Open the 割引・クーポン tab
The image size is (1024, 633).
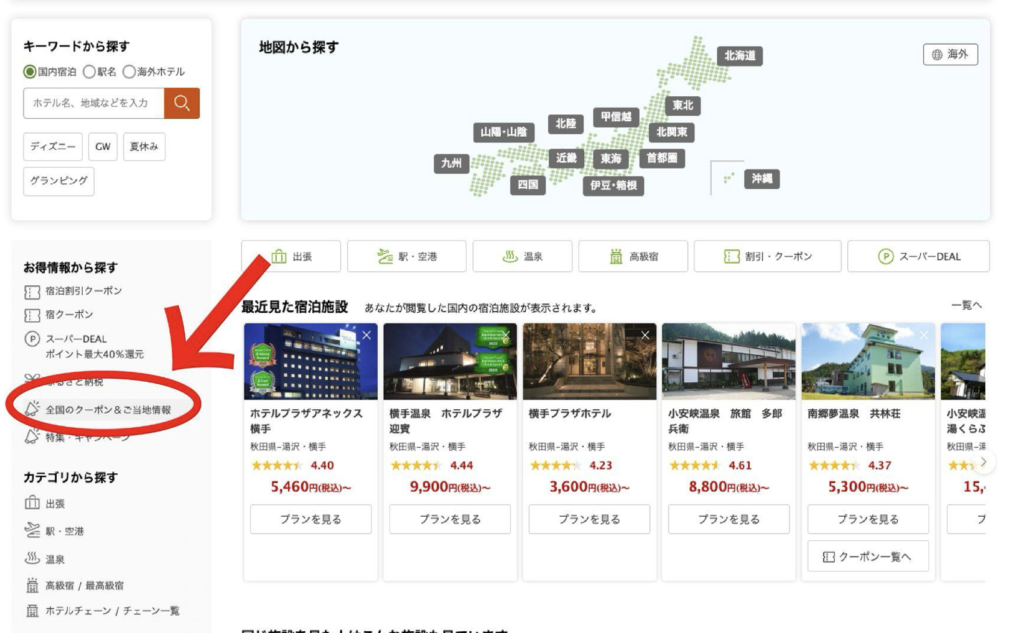click(767, 256)
